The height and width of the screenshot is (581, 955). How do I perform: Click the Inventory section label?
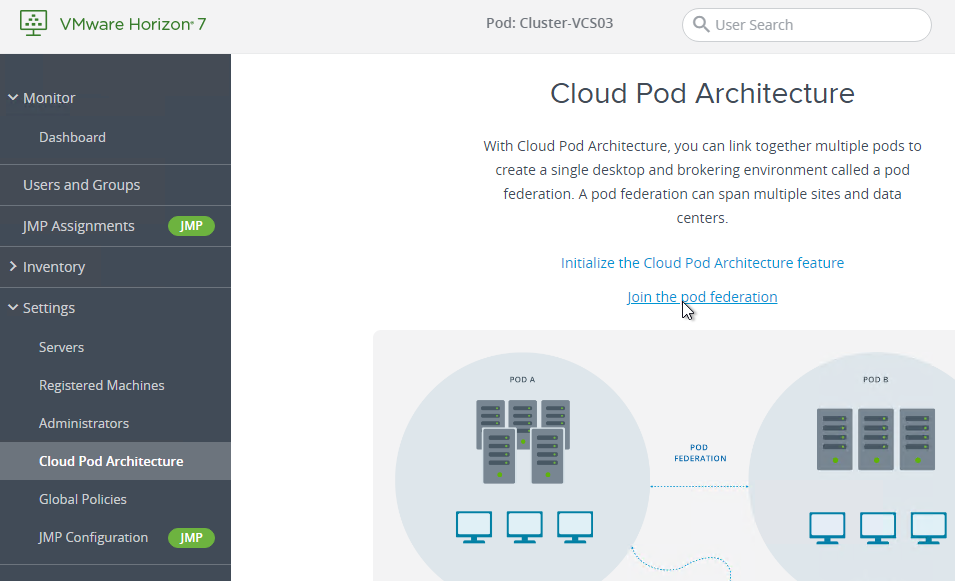pos(54,267)
